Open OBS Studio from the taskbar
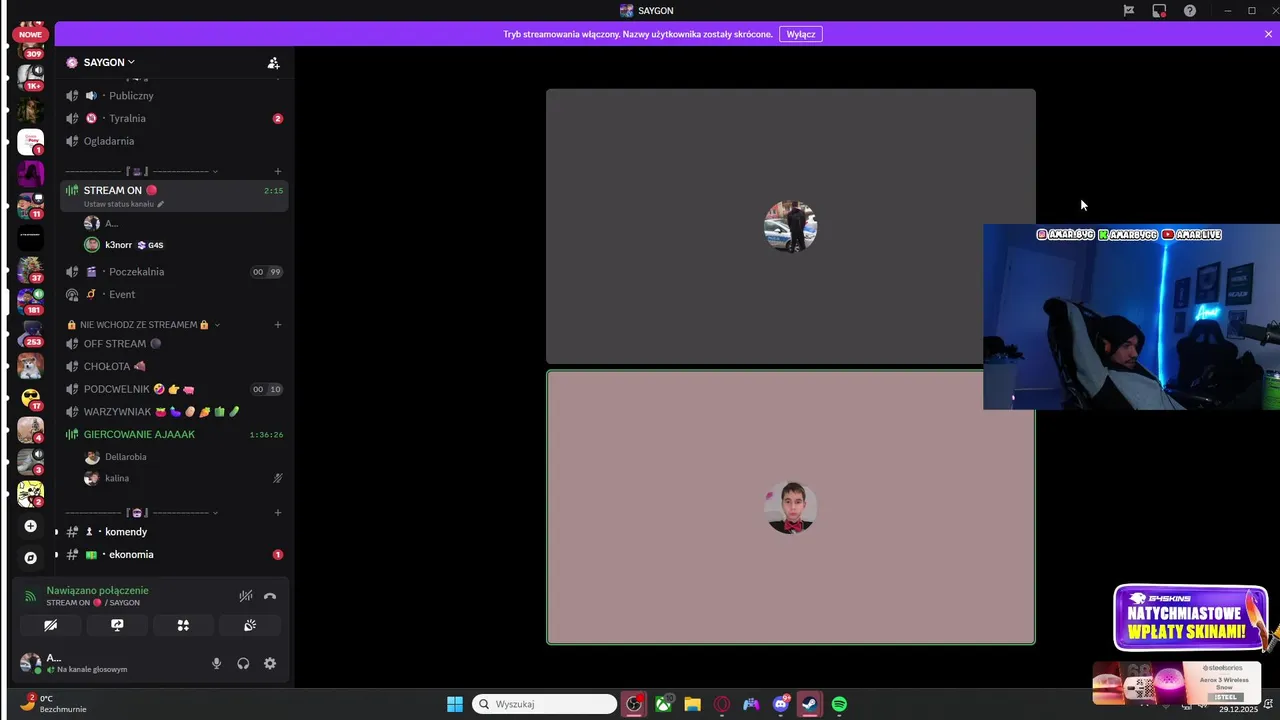 634,704
